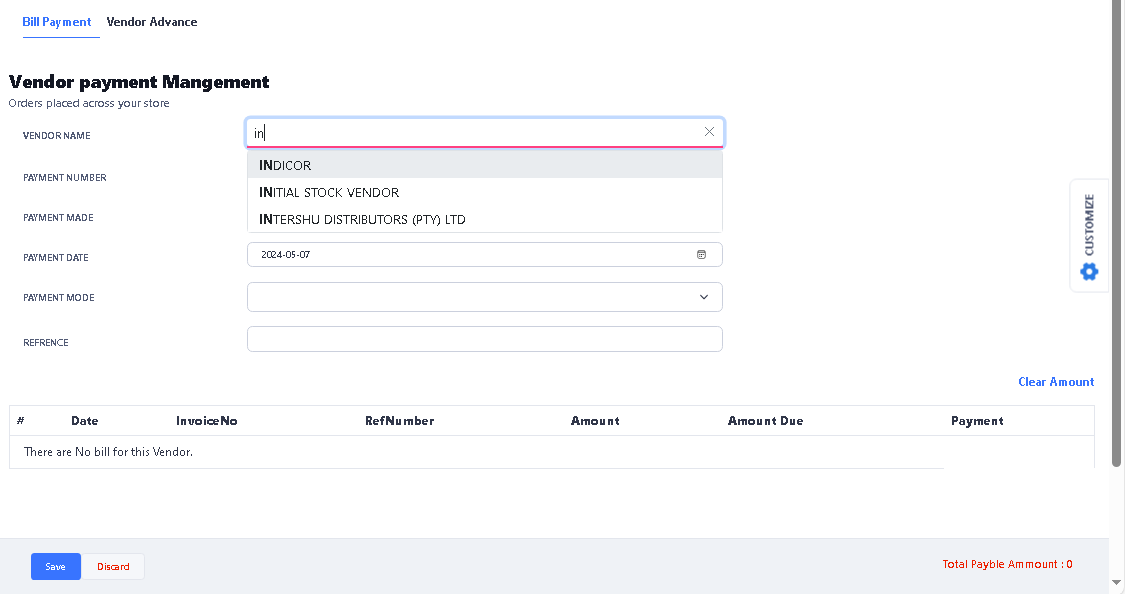Click the vertical page scrollbar thumb

tap(1117, 240)
